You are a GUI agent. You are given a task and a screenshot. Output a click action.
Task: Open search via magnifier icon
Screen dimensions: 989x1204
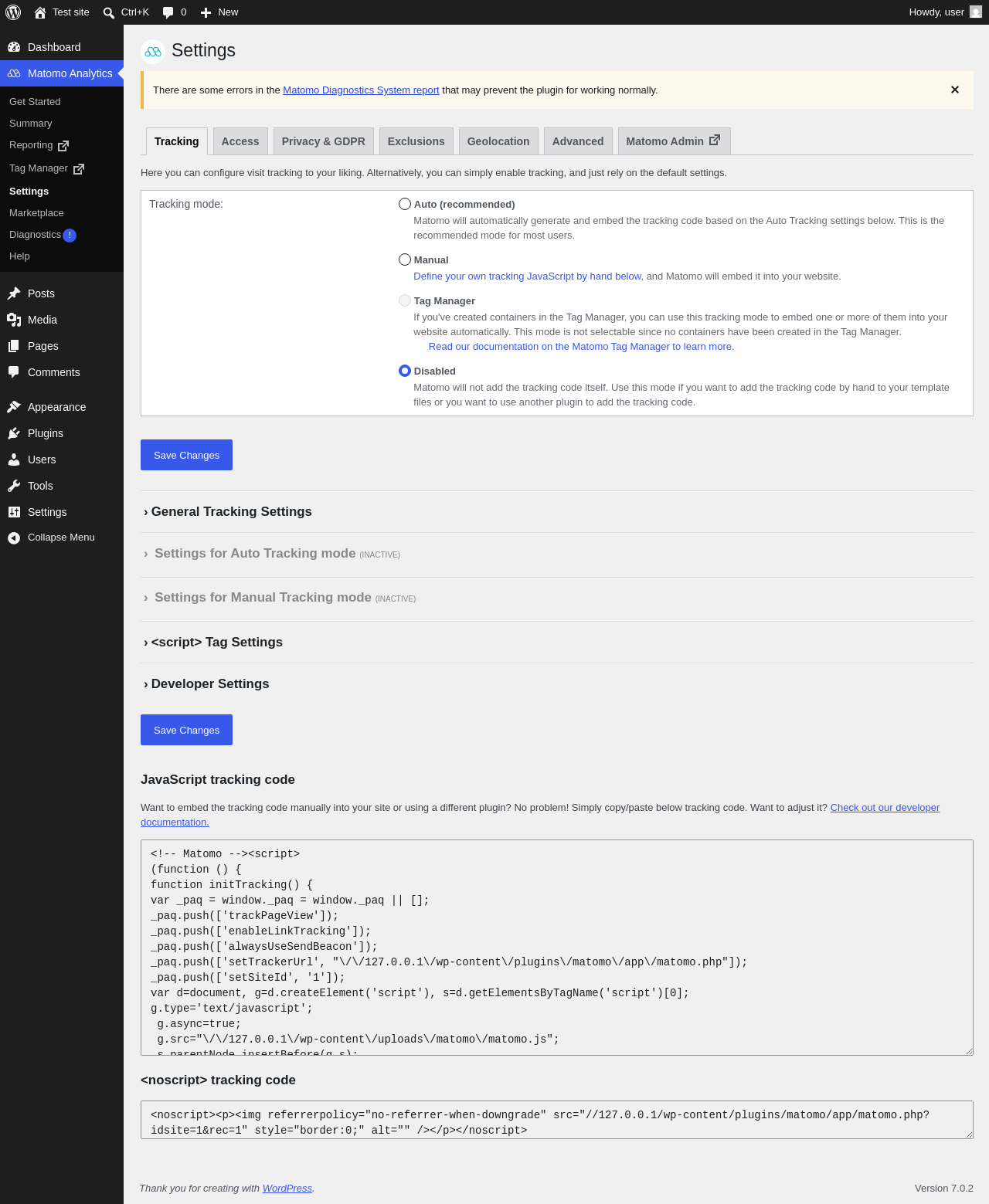point(109,12)
